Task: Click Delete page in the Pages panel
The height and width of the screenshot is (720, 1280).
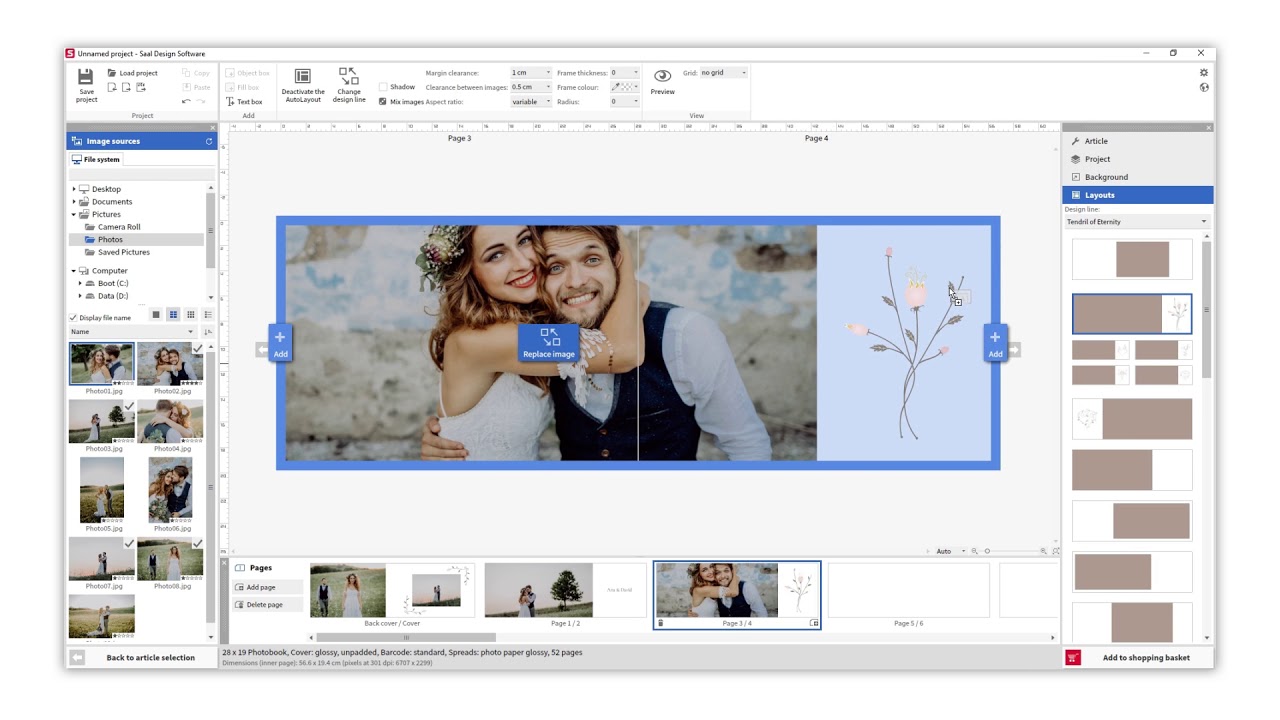Action: 267,605
